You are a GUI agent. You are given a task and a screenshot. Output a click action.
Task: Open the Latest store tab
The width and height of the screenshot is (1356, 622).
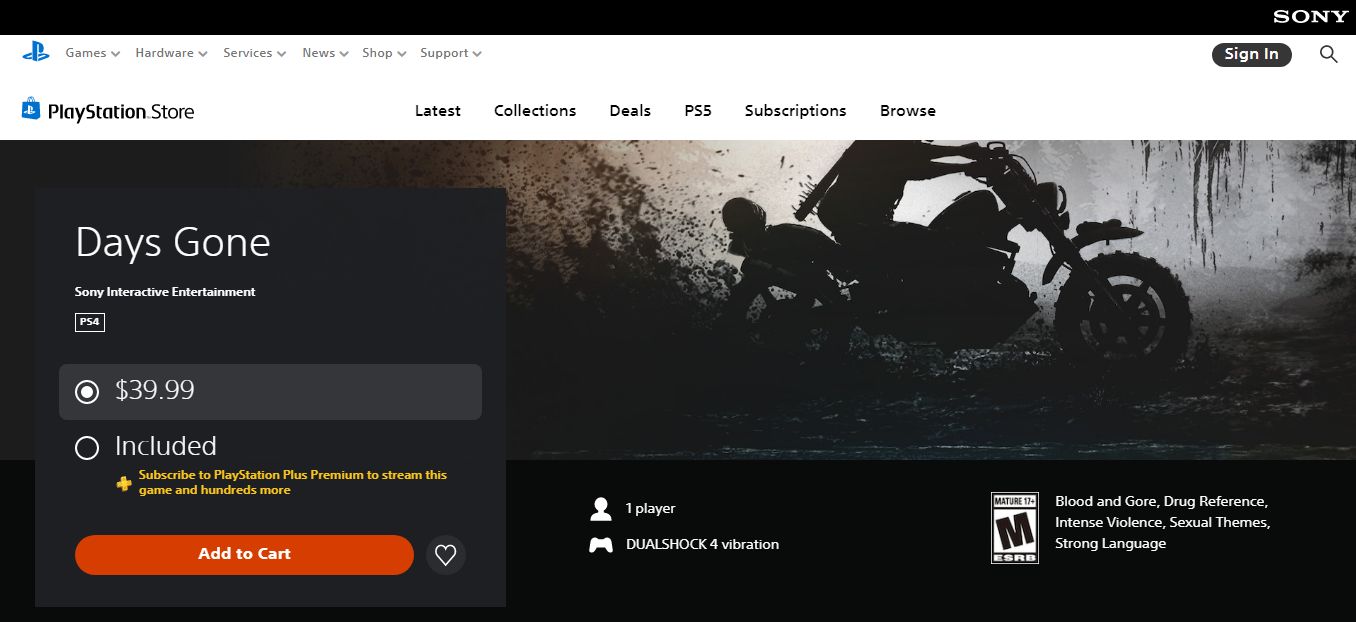click(x=438, y=111)
